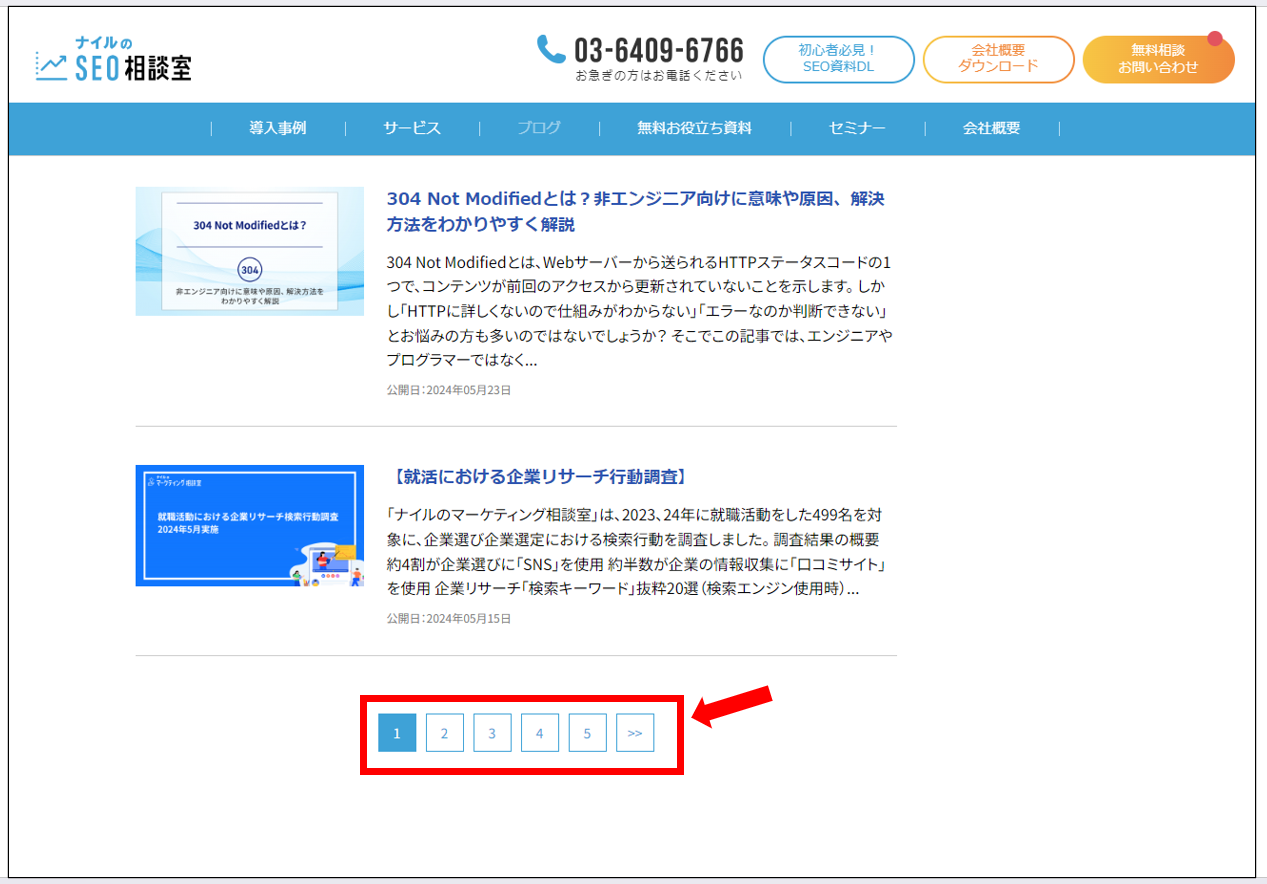Open 初心者必見 SEO資料DL button
This screenshot has width=1267, height=884.
838,59
